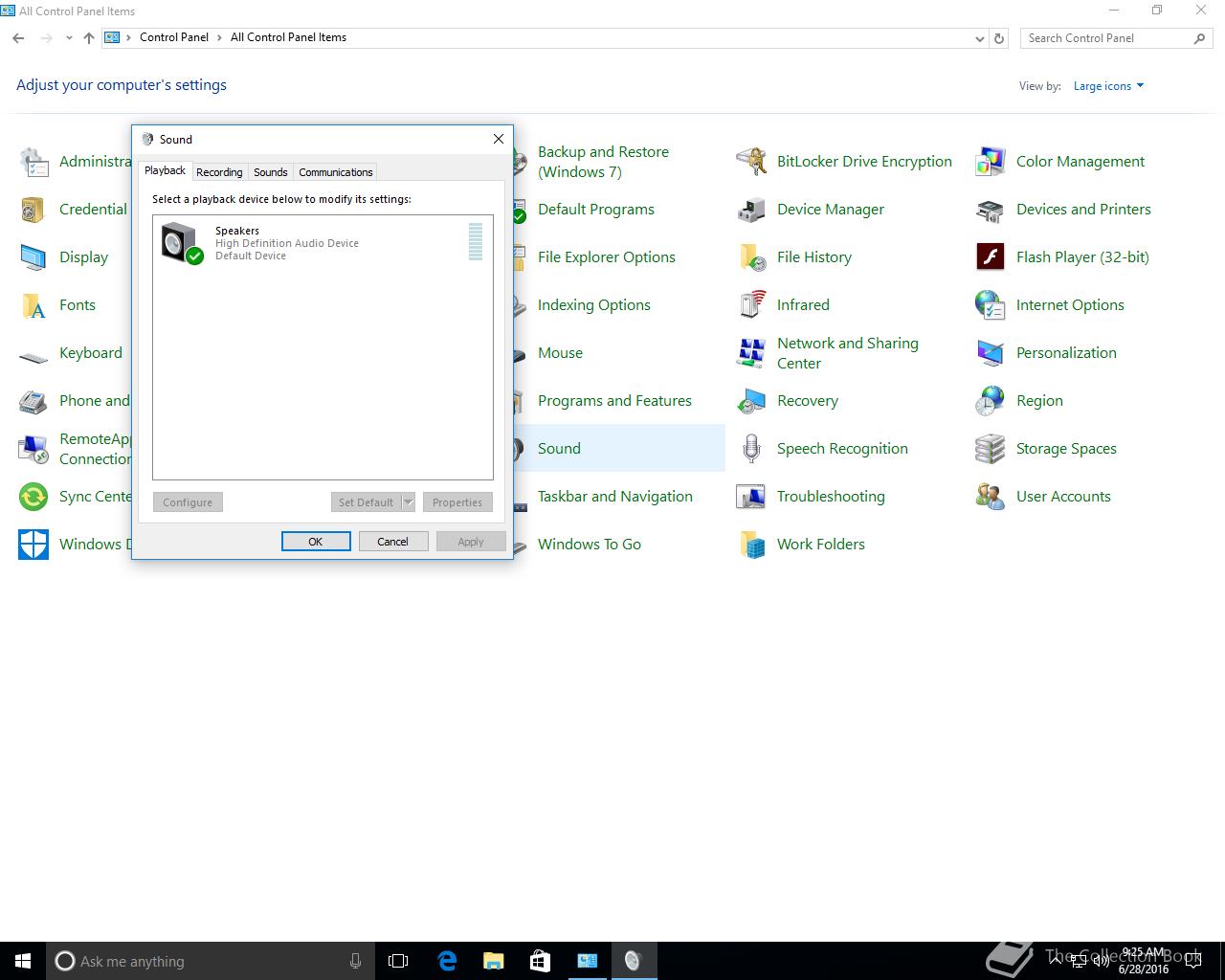1225x980 pixels.
Task: Go back with the Back arrow
Action: (18, 38)
